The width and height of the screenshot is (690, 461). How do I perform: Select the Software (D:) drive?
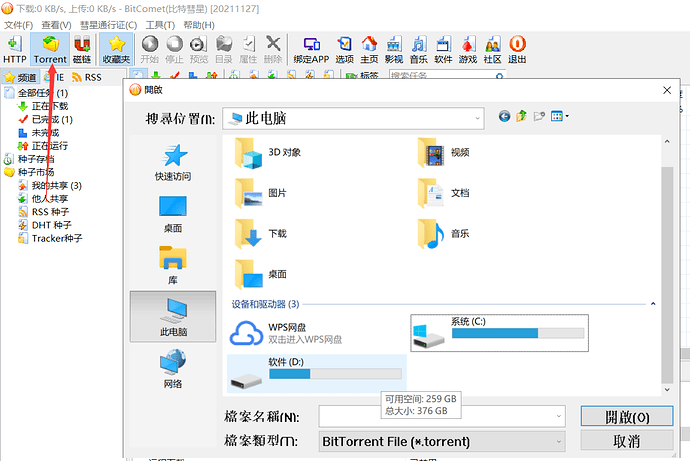tap(316, 373)
